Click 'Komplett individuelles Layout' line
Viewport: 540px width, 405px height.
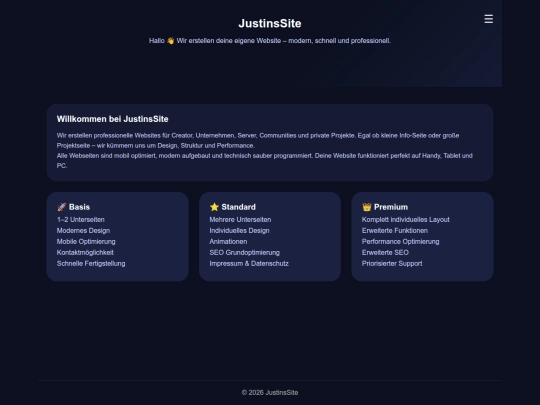(406, 220)
